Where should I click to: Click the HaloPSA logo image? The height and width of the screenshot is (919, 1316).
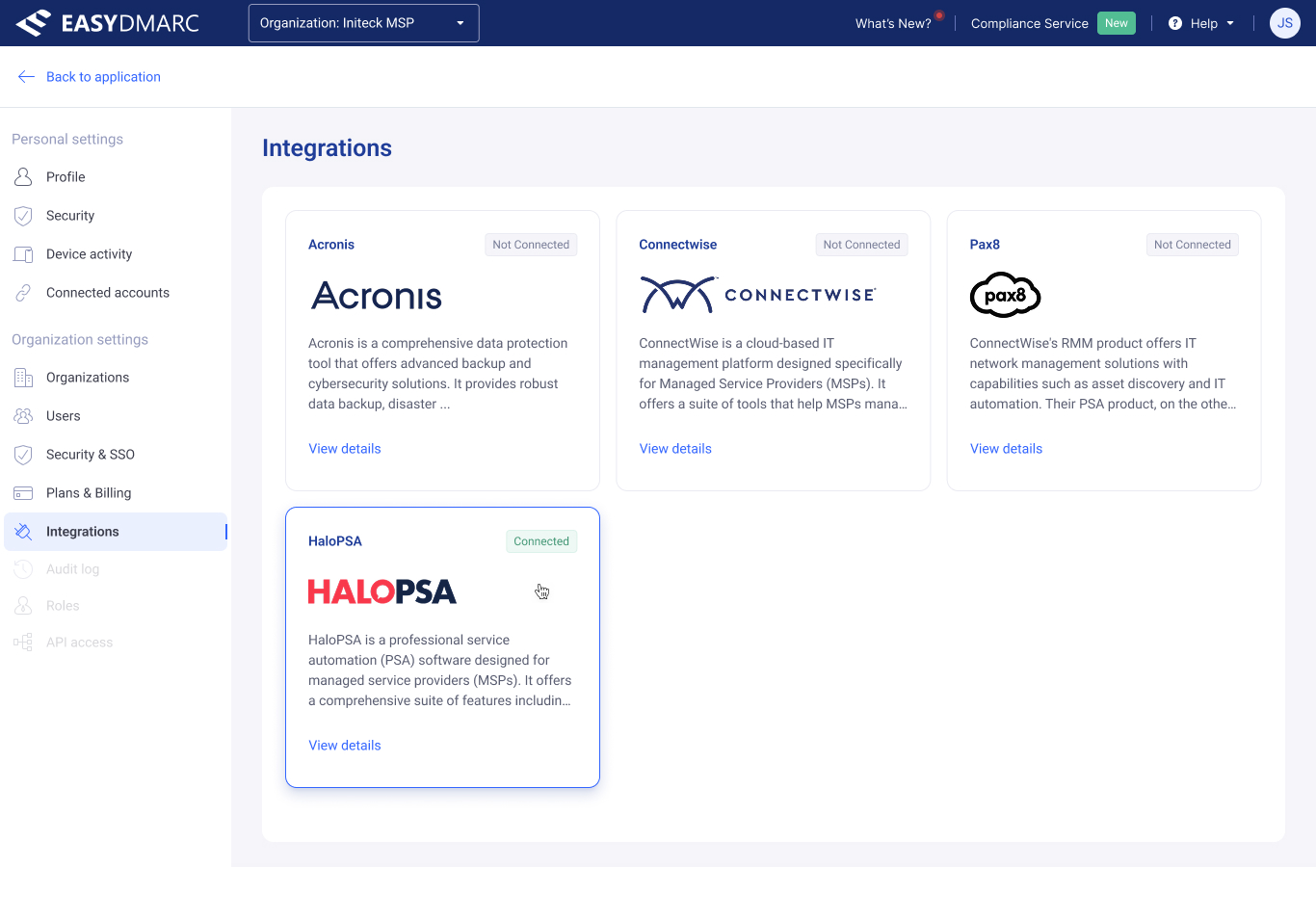click(x=382, y=591)
